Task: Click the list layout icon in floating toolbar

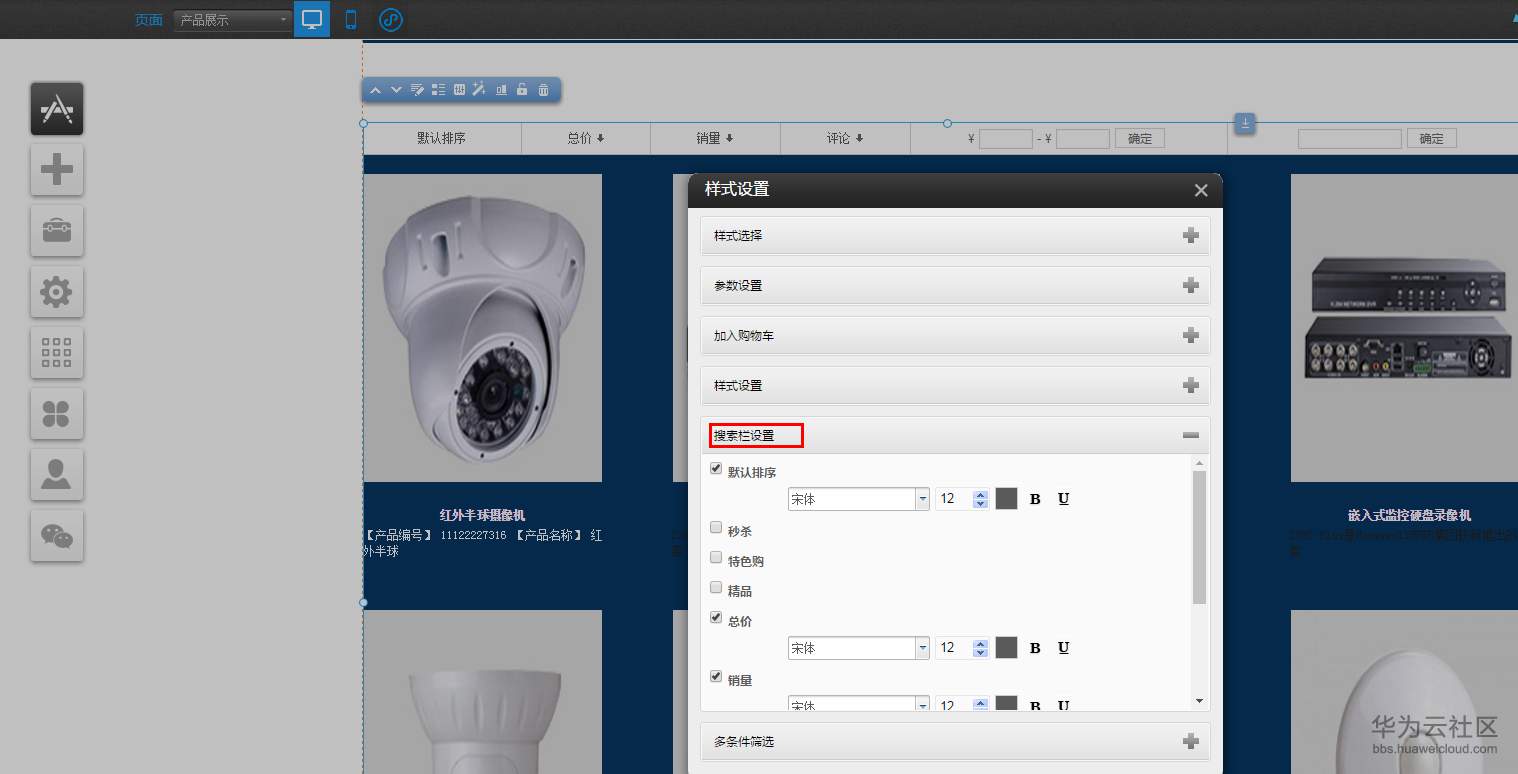Action: coord(438,90)
